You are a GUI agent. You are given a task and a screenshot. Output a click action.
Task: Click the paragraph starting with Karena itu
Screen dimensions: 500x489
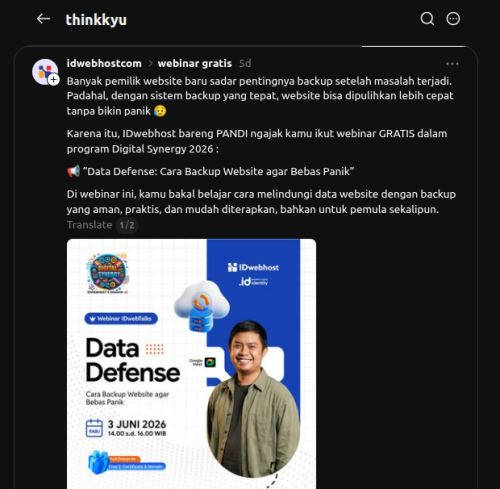point(257,141)
